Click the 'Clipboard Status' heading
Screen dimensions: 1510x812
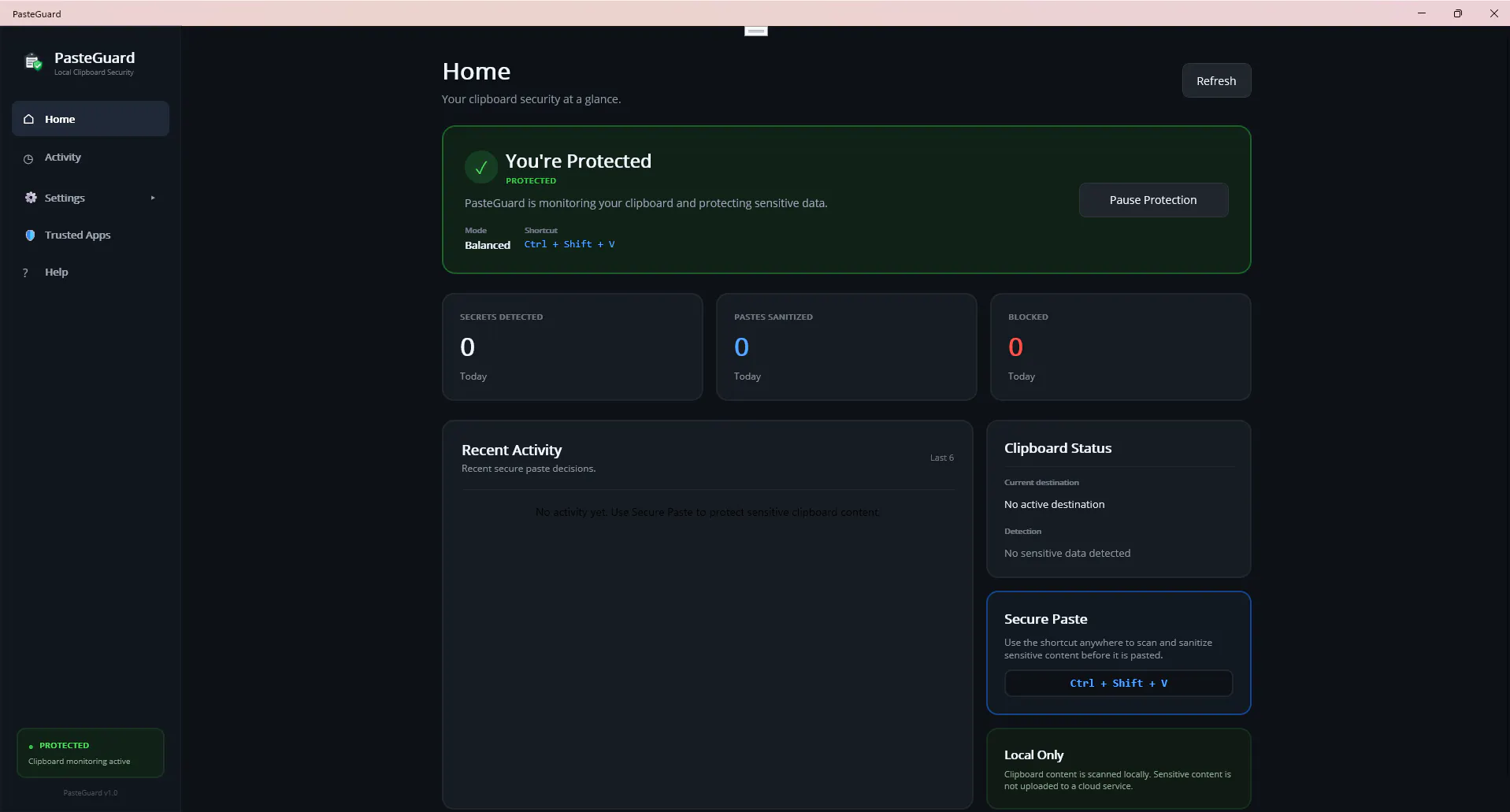point(1058,448)
